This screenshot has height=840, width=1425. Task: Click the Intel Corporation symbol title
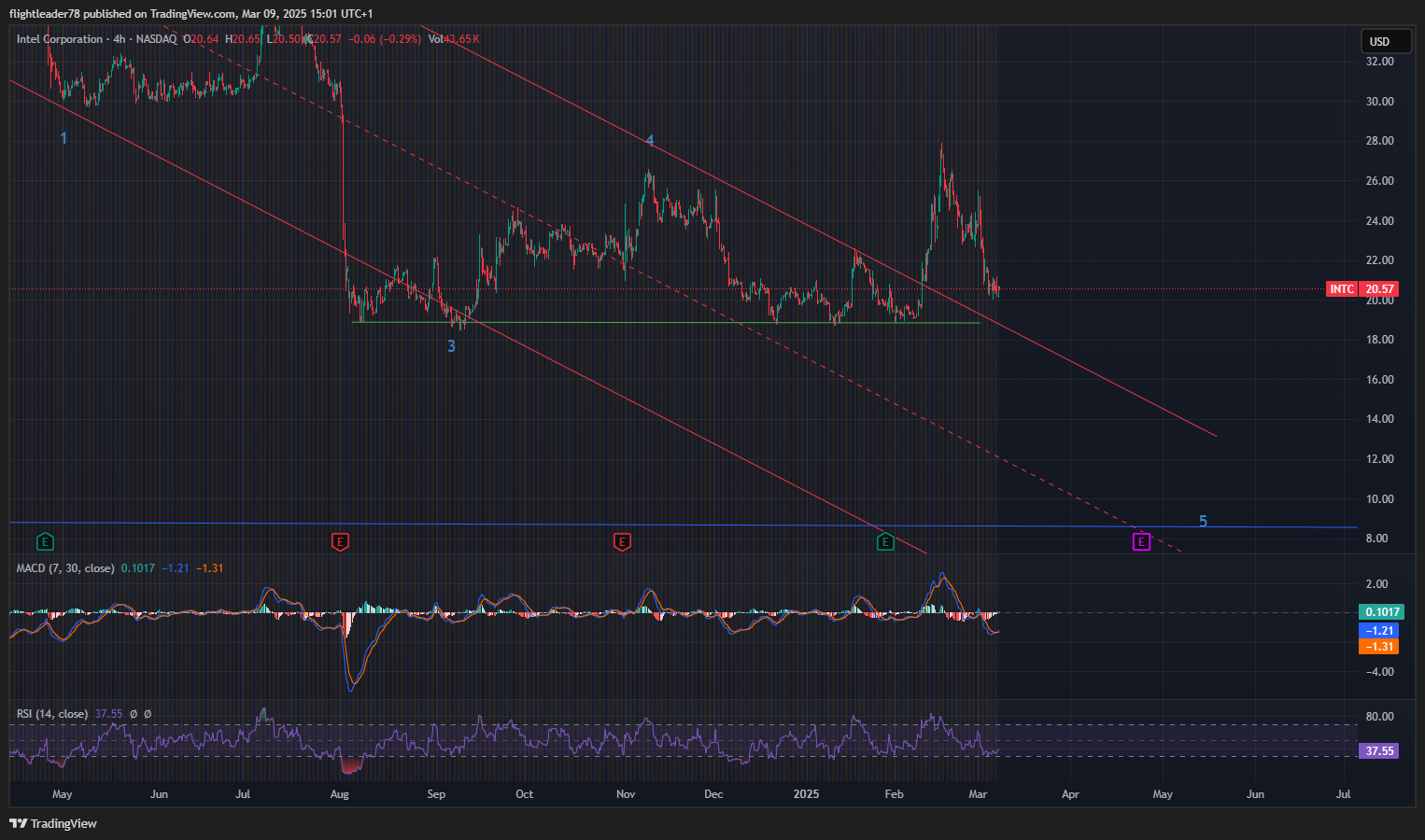60,39
